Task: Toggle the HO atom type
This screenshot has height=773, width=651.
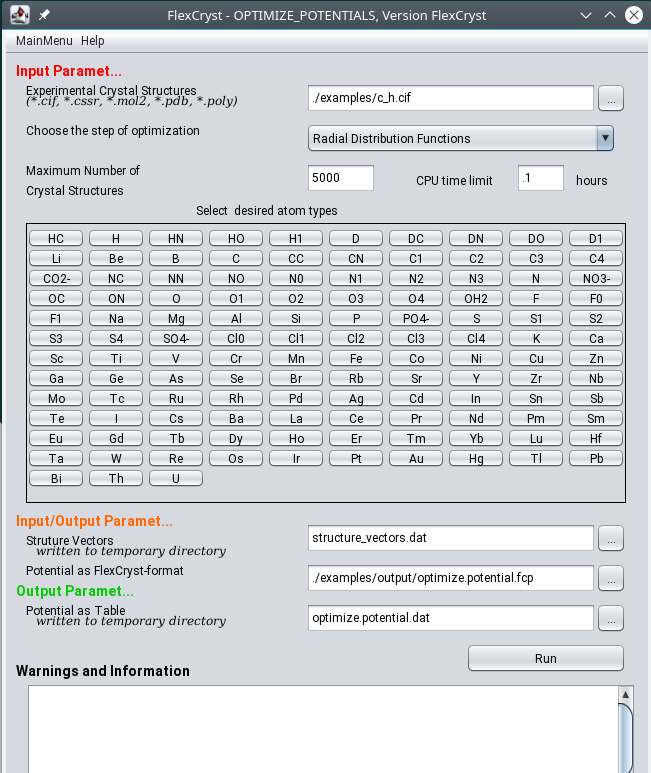Action: click(x=236, y=239)
